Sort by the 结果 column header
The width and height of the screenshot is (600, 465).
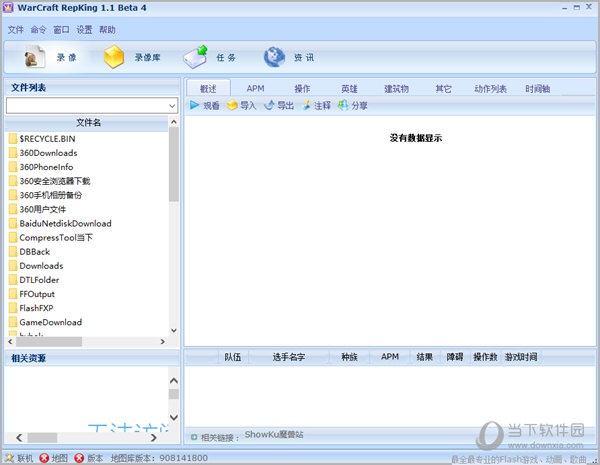tap(425, 357)
